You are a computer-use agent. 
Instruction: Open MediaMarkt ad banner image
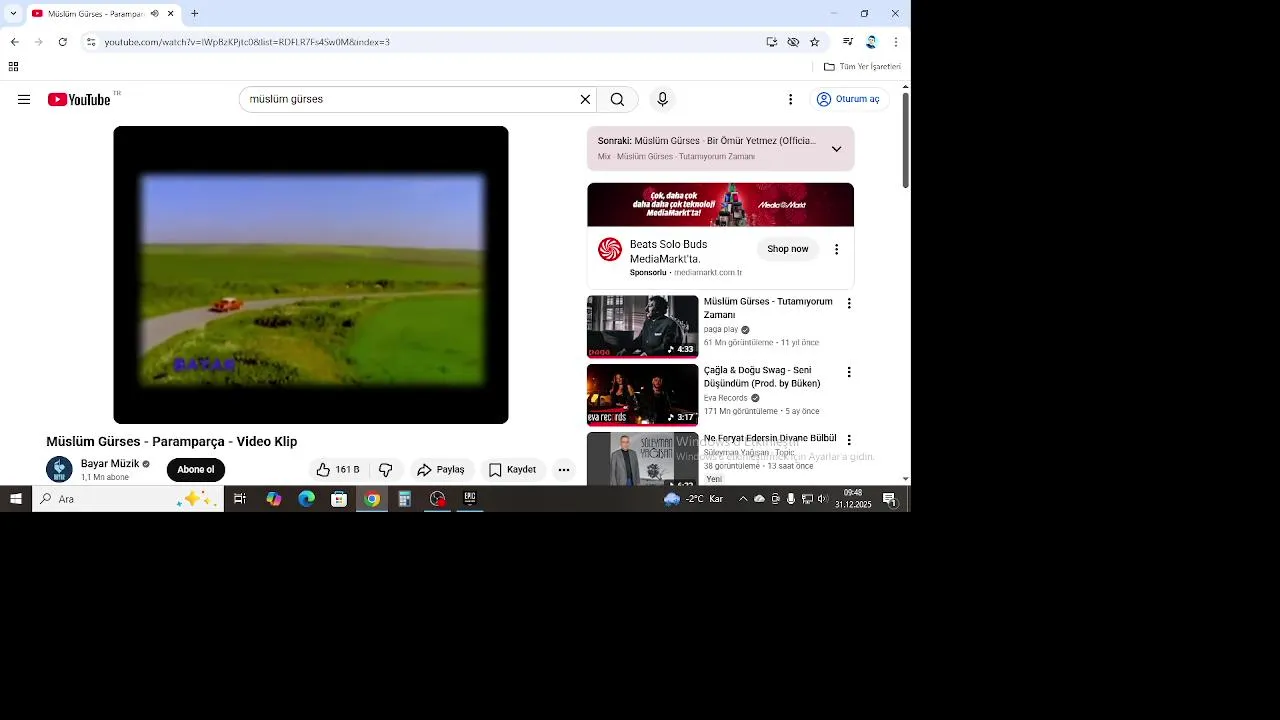pos(720,205)
